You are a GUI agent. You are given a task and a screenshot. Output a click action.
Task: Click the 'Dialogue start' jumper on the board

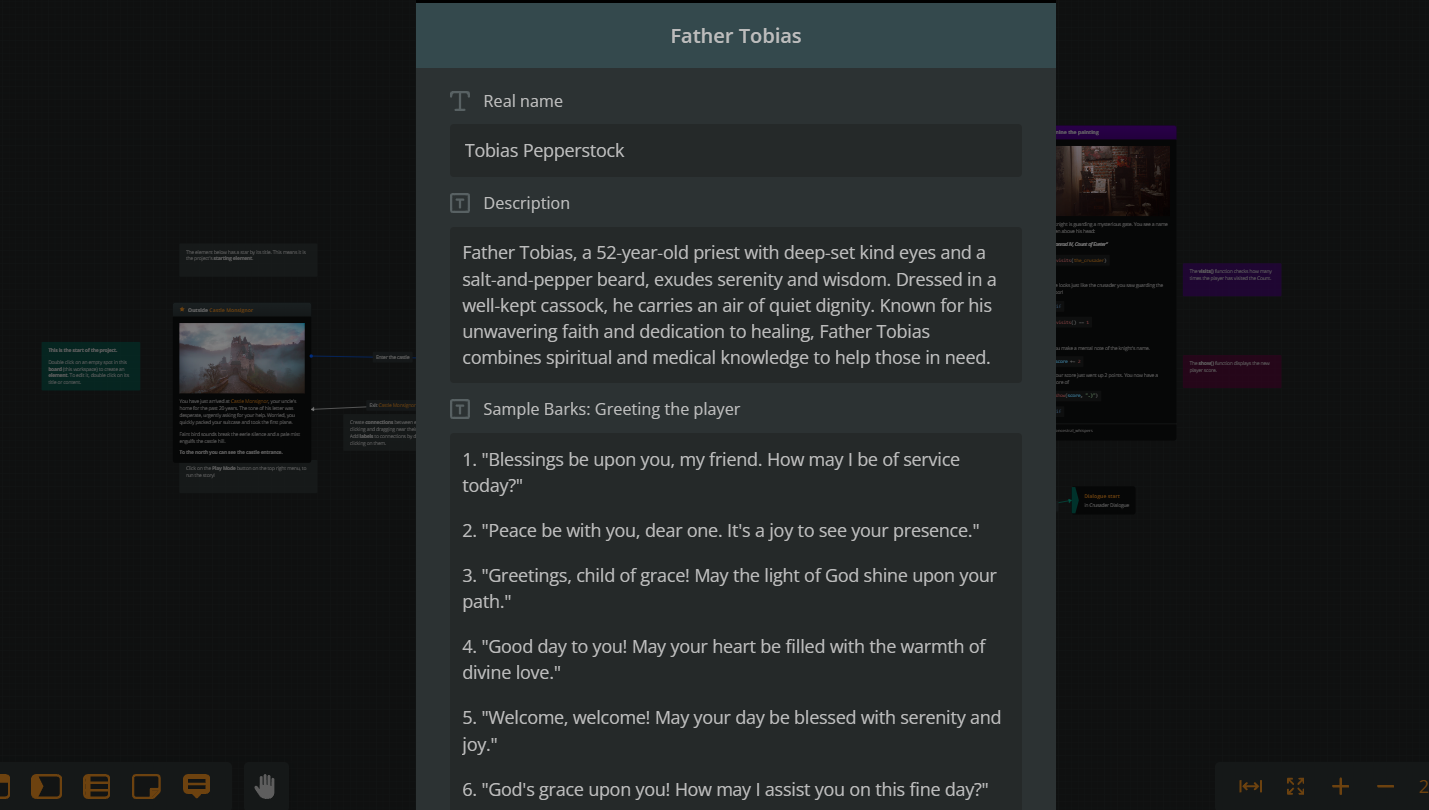click(x=1104, y=500)
